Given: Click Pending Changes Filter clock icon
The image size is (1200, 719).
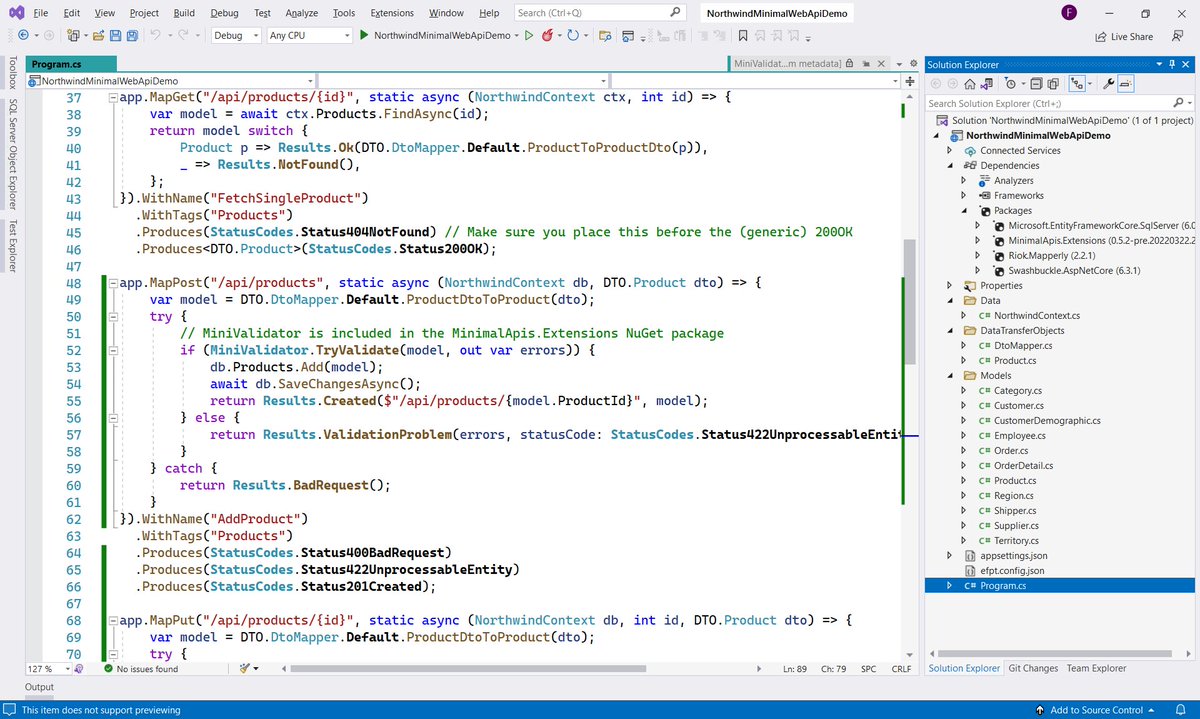Looking at the screenshot, I should (x=1012, y=84).
